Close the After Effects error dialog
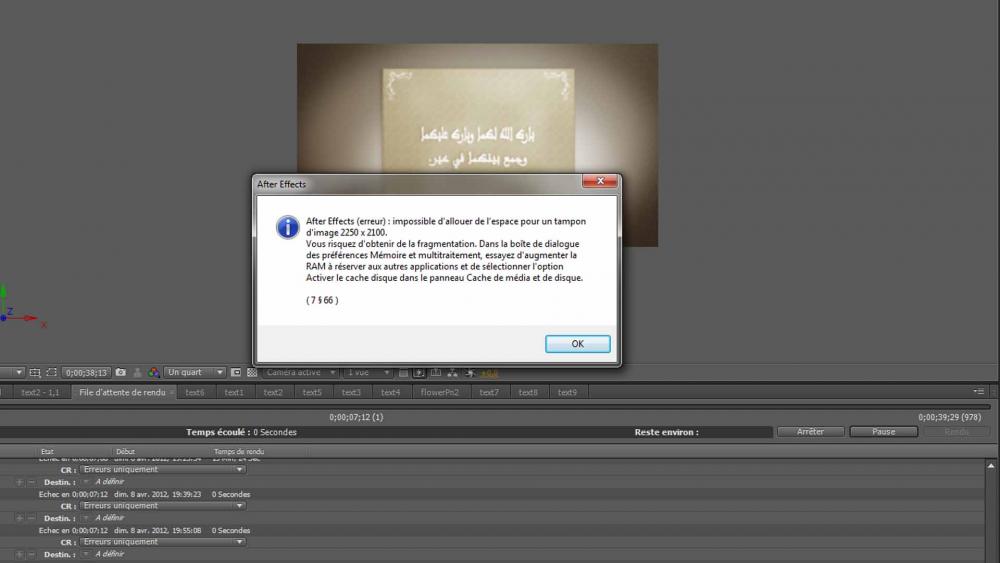1000x563 pixels. (x=599, y=181)
